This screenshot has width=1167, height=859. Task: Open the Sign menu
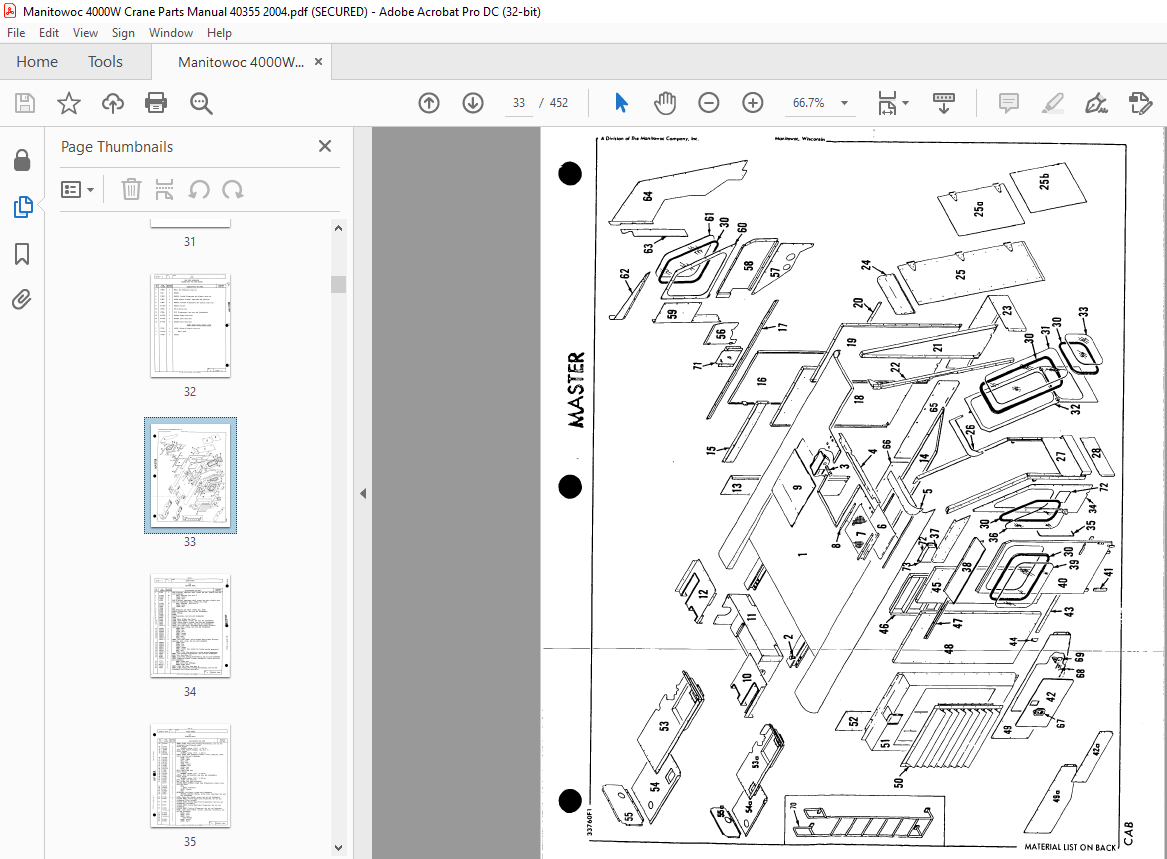(123, 33)
